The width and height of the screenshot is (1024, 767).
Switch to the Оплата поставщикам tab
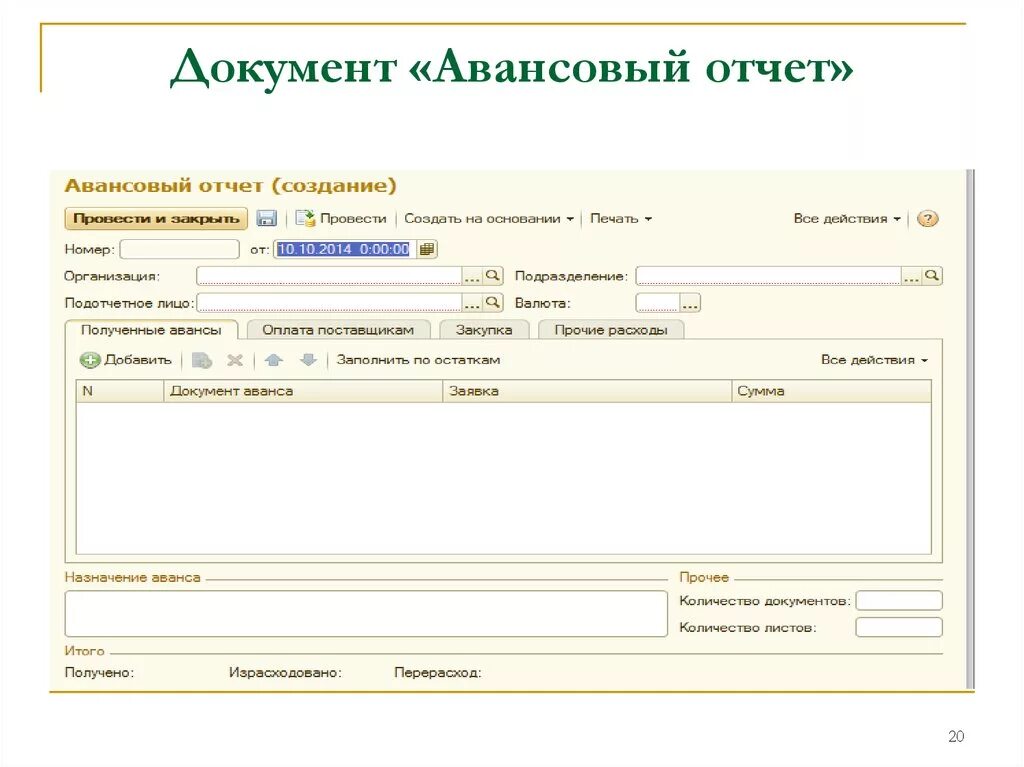(x=338, y=330)
